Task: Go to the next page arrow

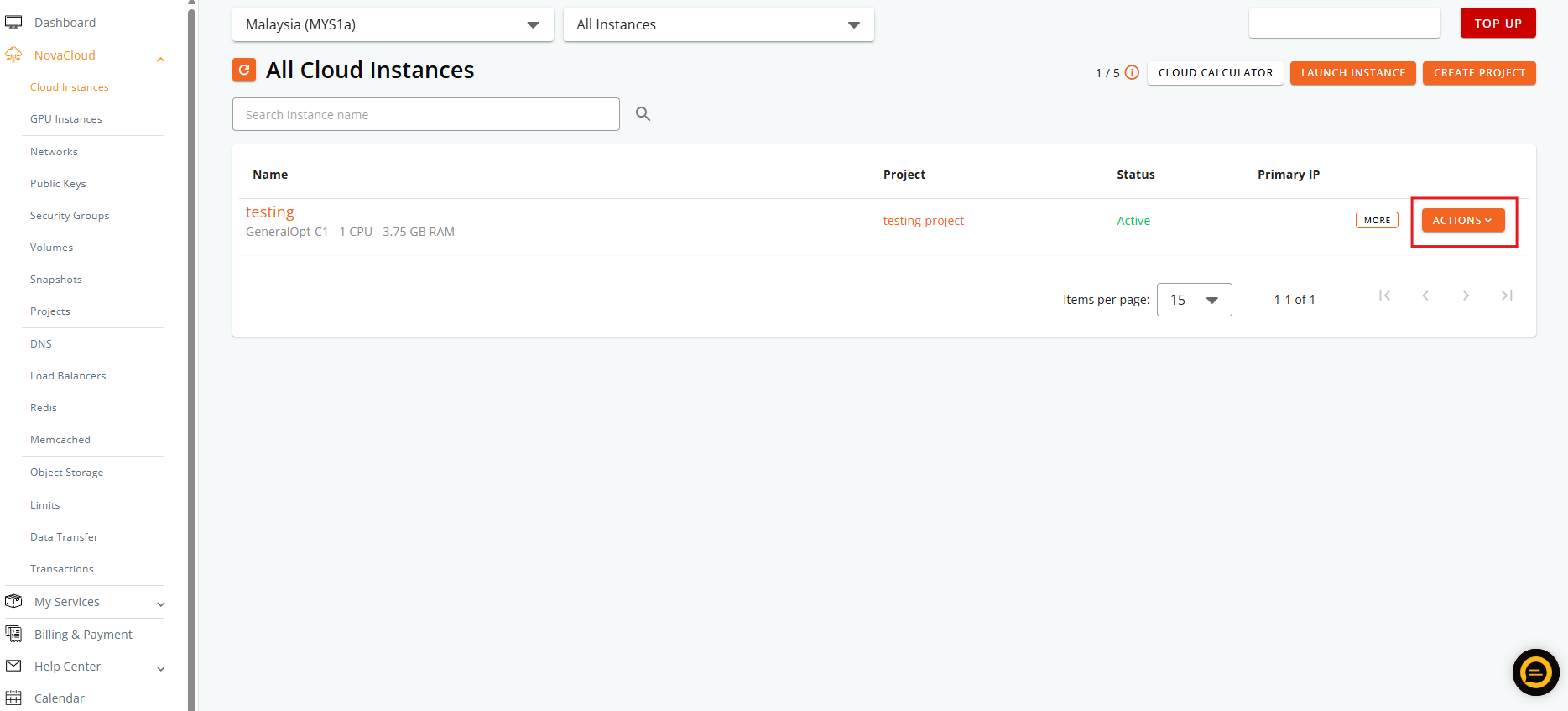Action: click(1466, 295)
